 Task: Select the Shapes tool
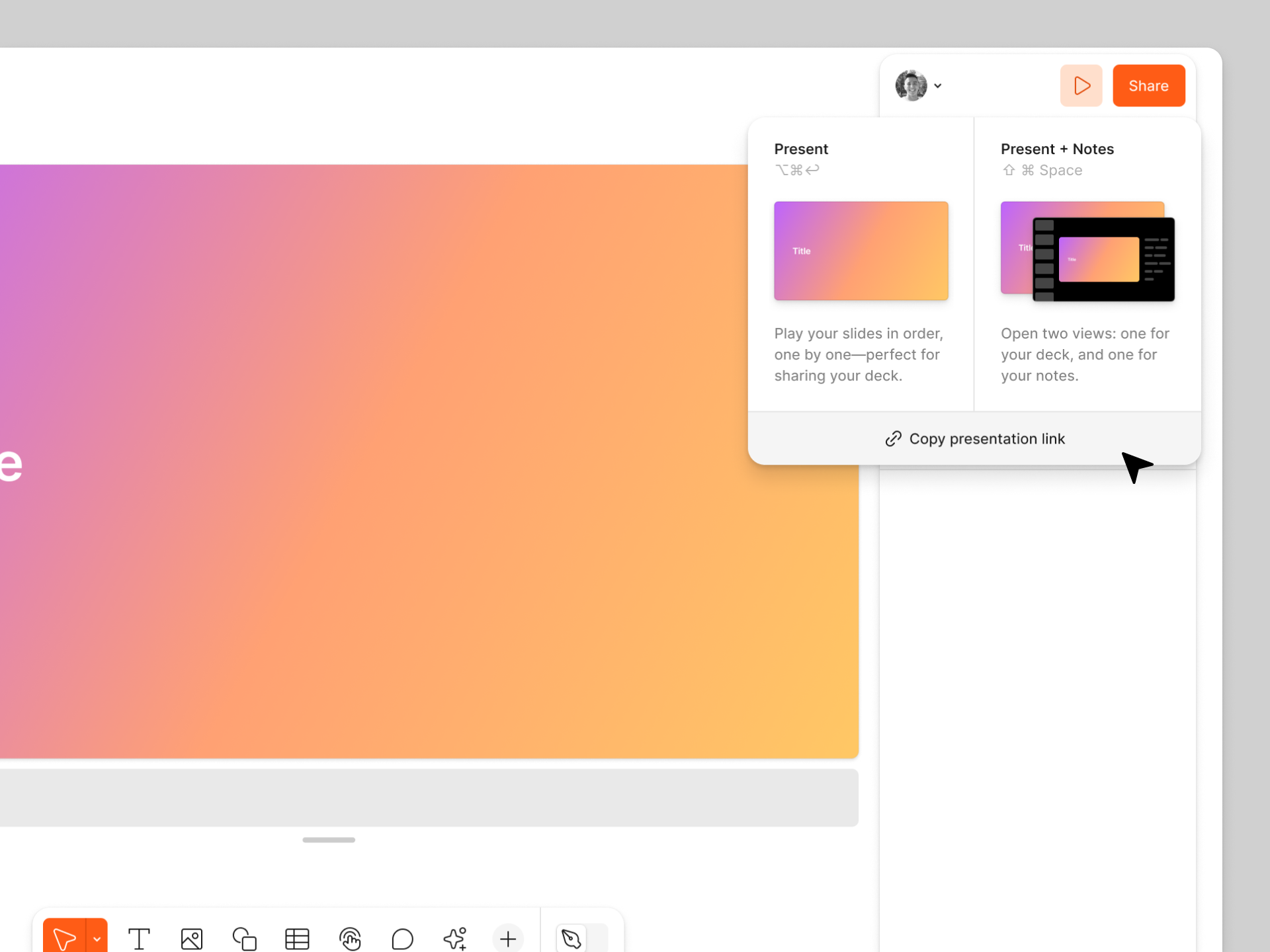click(x=244, y=938)
